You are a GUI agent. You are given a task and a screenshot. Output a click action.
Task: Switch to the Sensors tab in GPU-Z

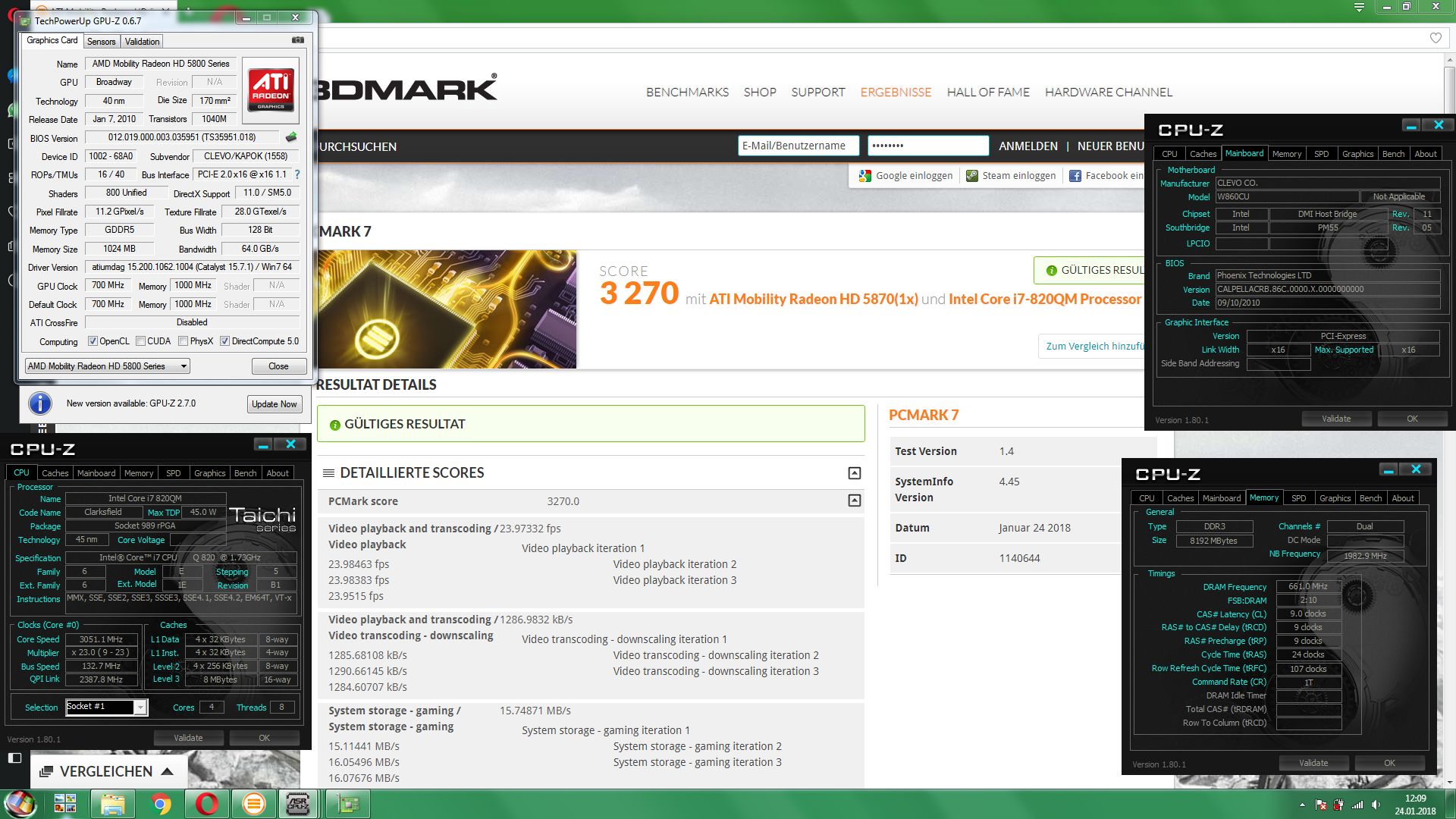[x=101, y=42]
